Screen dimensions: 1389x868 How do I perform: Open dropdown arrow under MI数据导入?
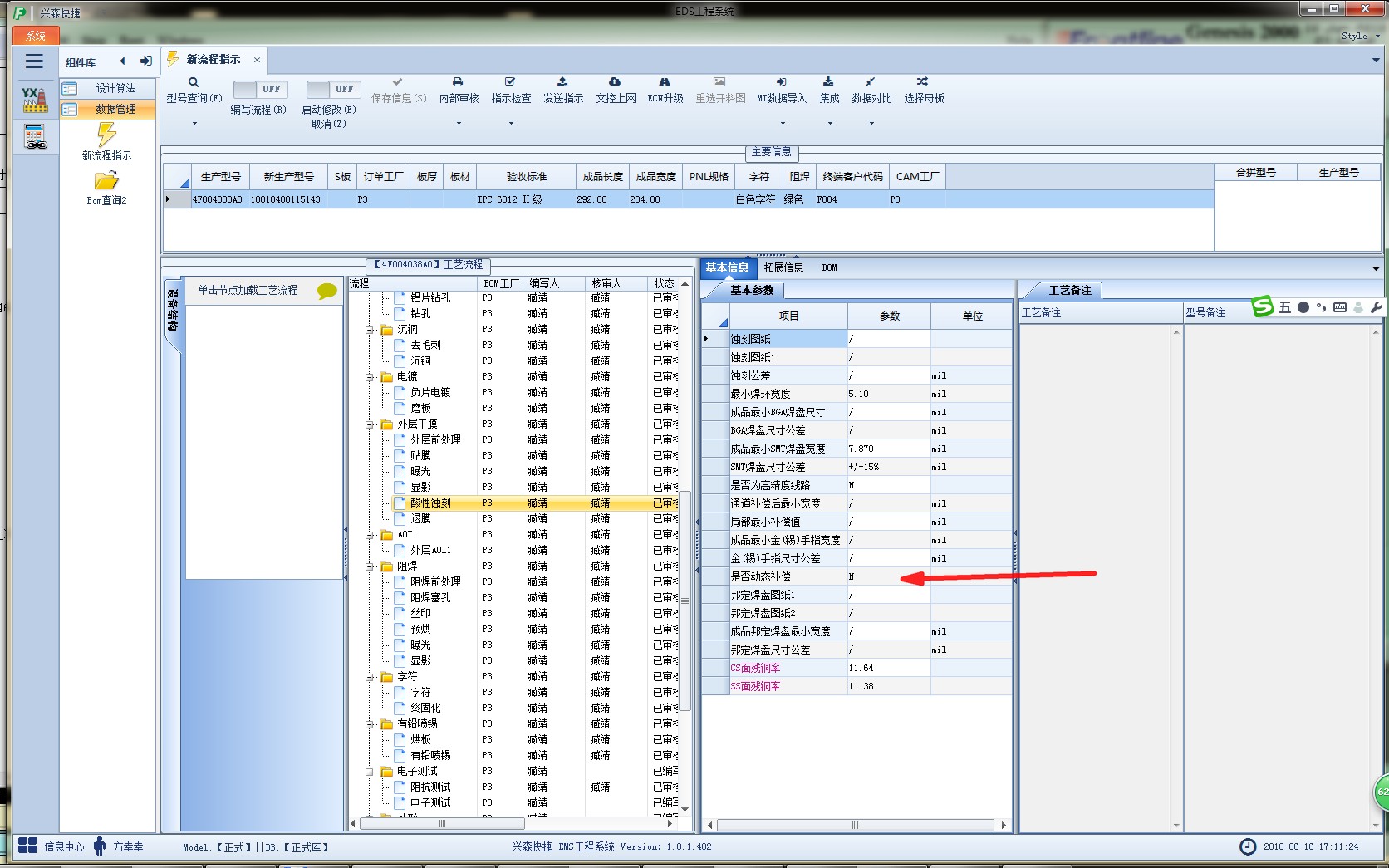pos(783,124)
